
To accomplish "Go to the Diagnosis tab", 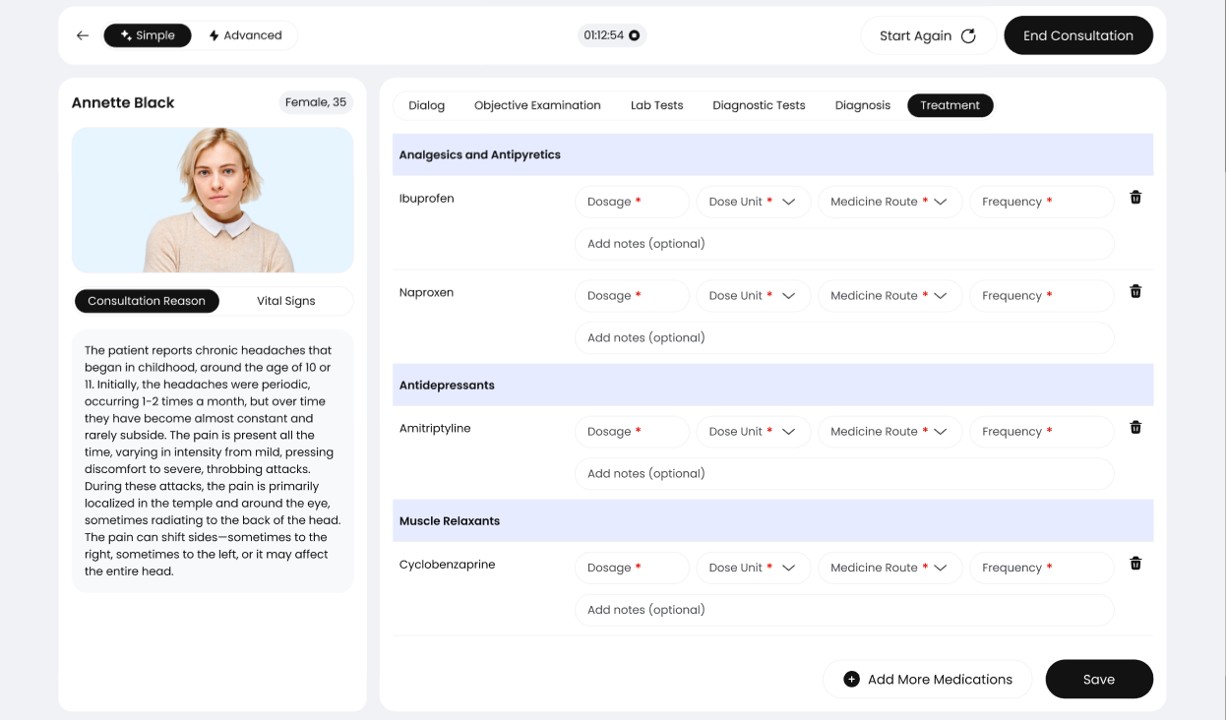I will [x=862, y=105].
